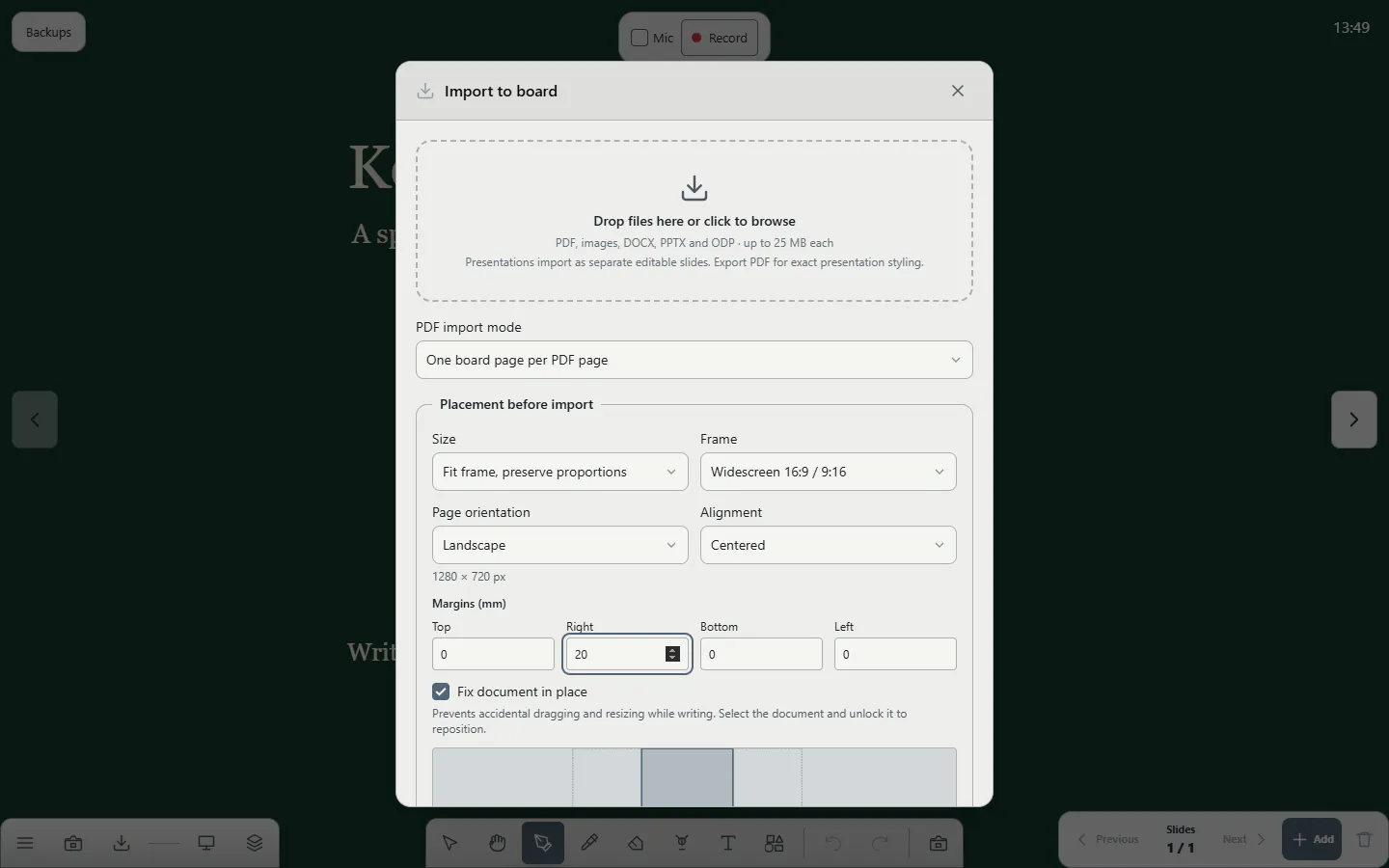The width and height of the screenshot is (1389, 868).
Task: Click the toolbox icon right of redo
Action: coord(938,844)
